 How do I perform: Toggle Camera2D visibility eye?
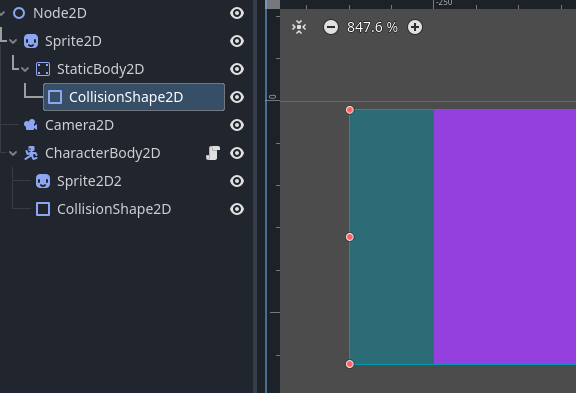click(x=237, y=125)
